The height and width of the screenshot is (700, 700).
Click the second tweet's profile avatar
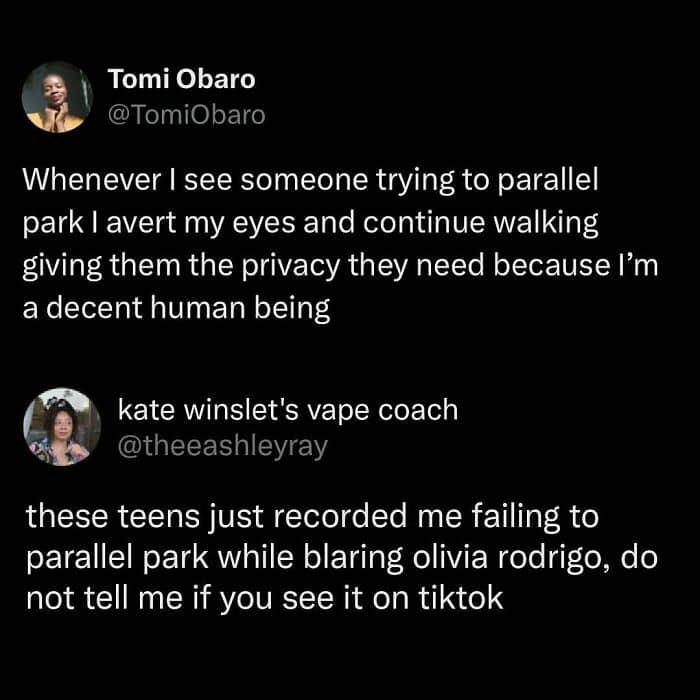click(x=61, y=427)
